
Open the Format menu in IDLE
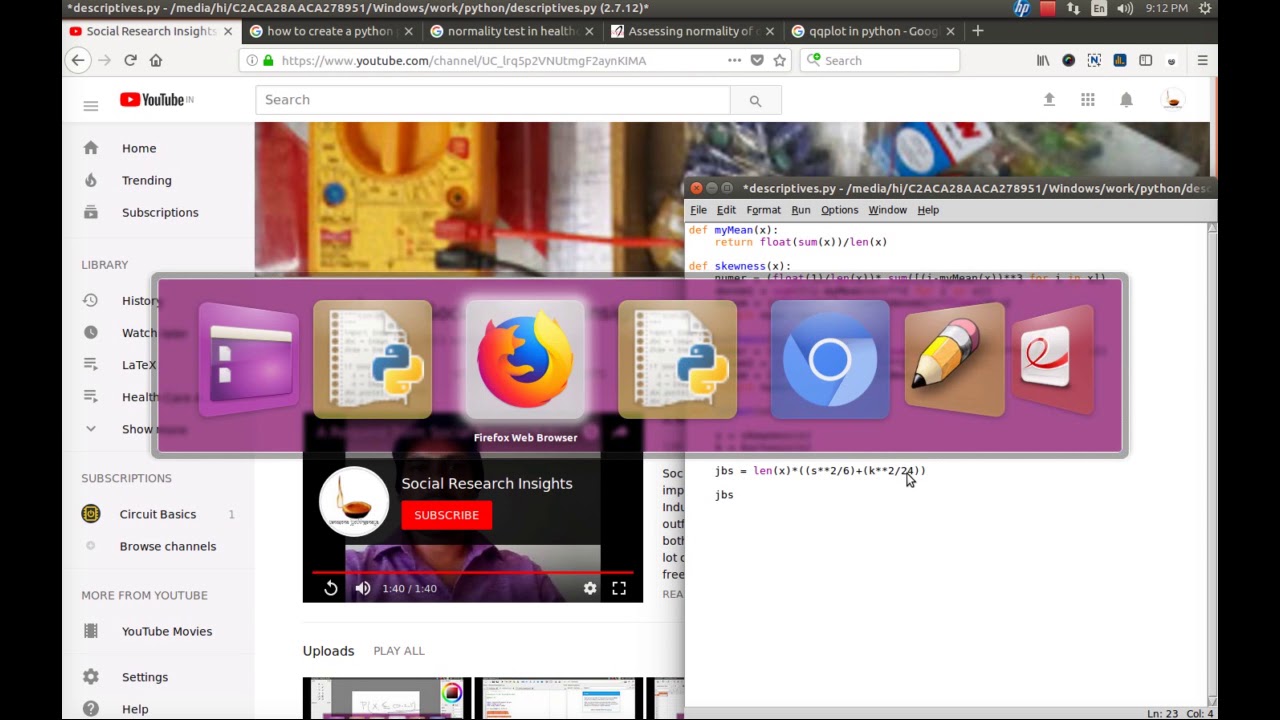[763, 210]
